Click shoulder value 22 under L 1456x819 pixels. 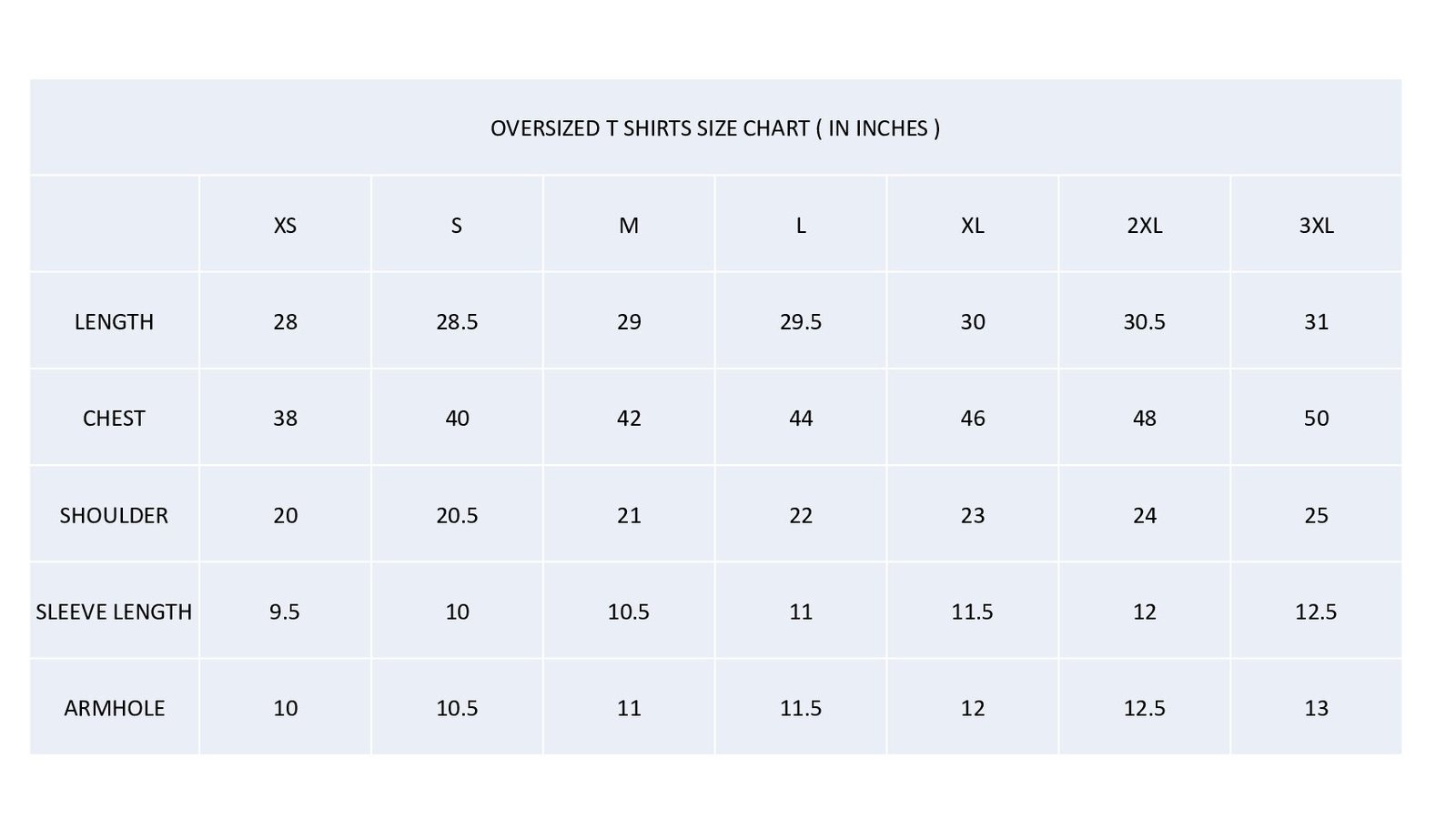(801, 516)
